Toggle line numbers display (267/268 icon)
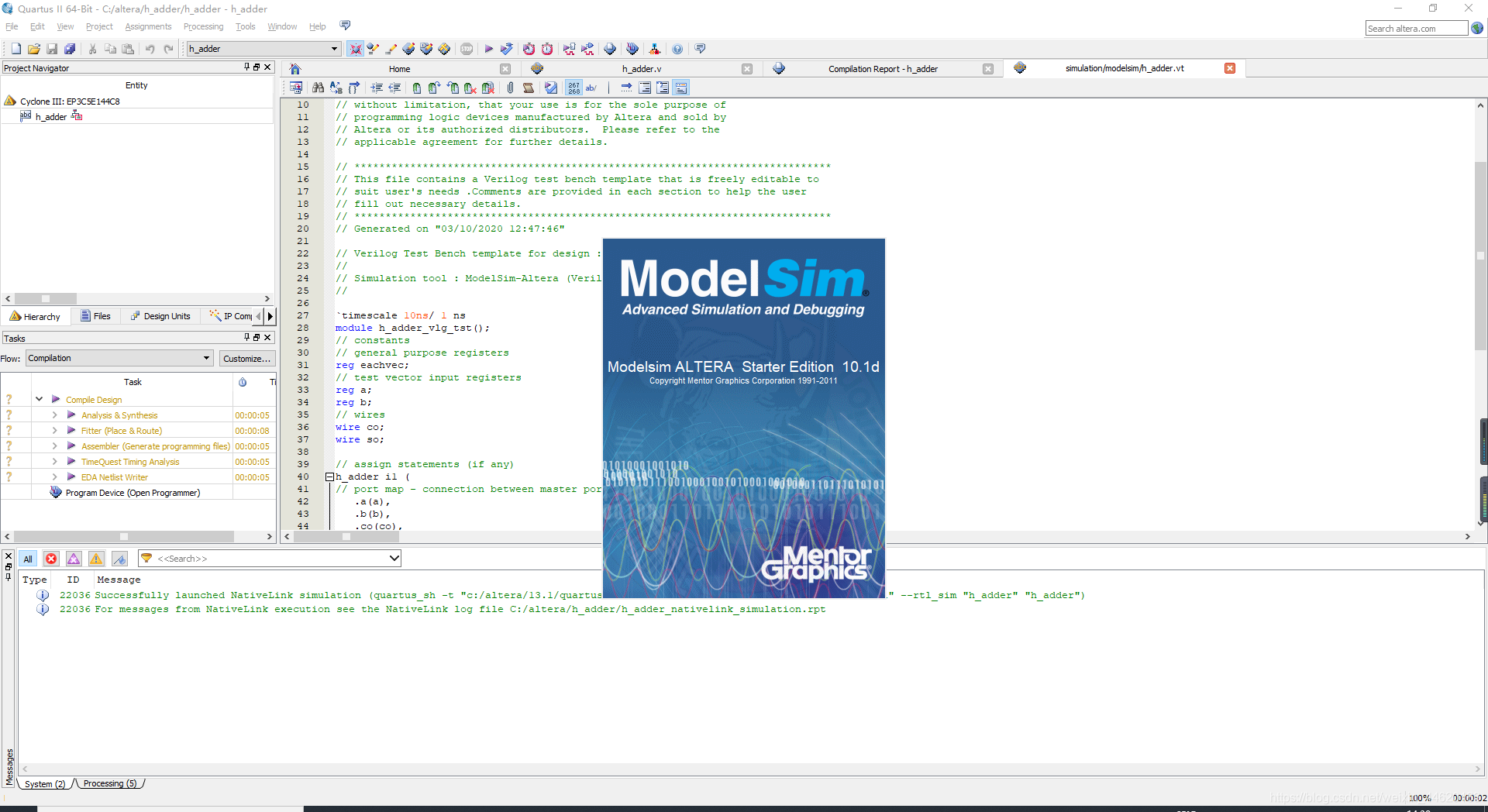This screenshot has width=1488, height=812. coord(573,88)
